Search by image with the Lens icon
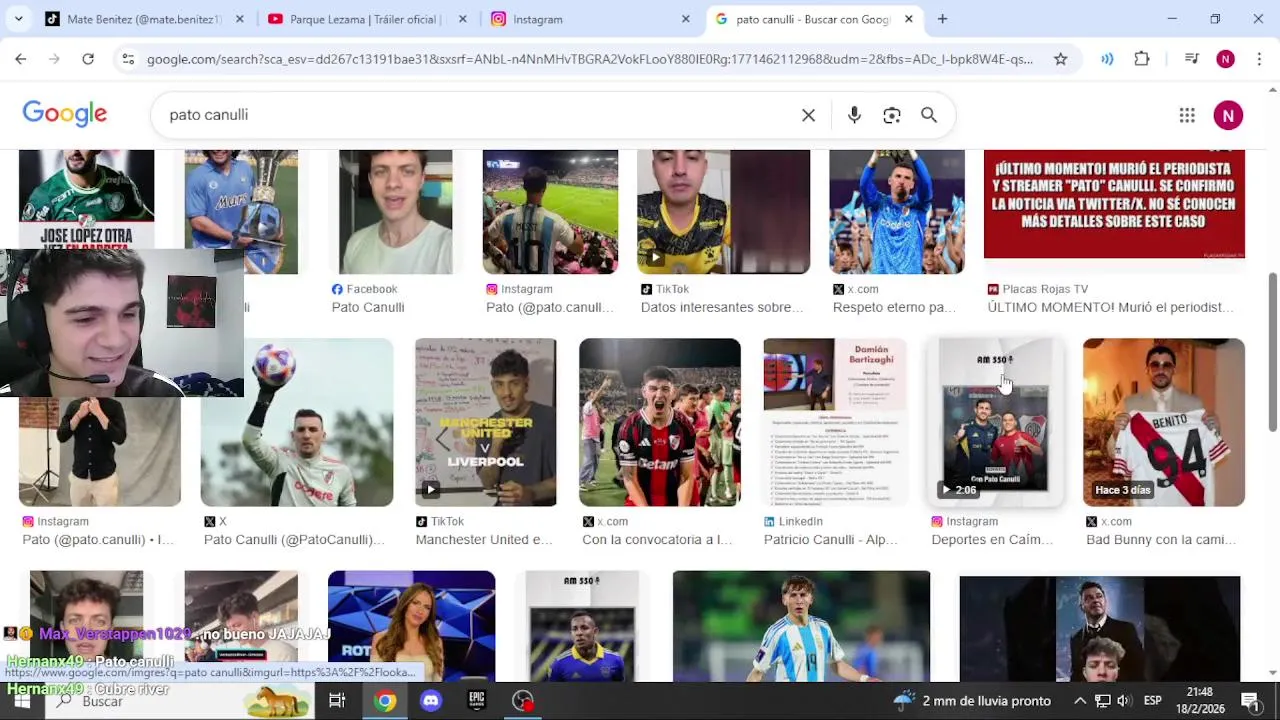The width and height of the screenshot is (1280, 720). tap(892, 115)
